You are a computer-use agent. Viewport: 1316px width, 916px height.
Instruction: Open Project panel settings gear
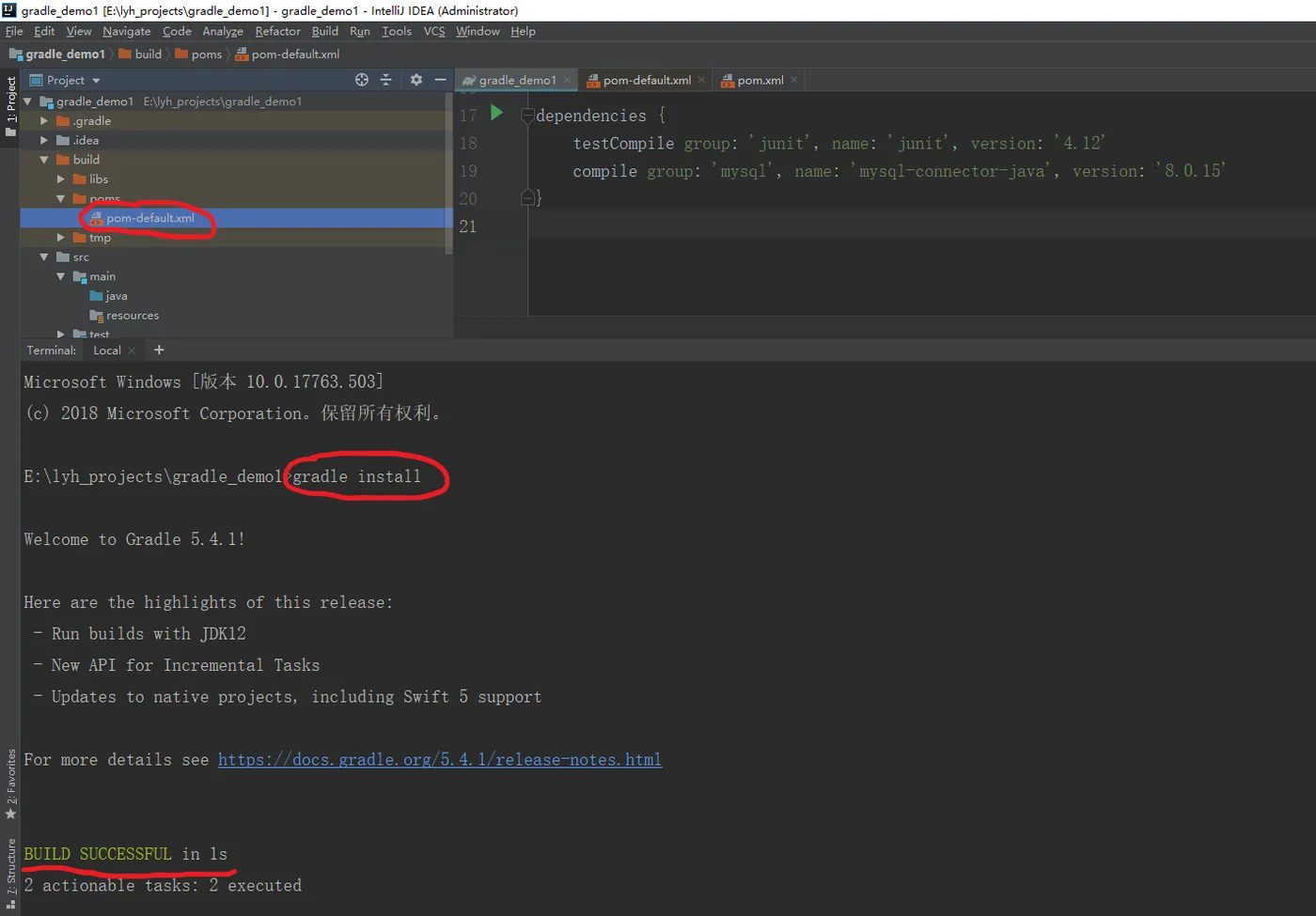pyautogui.click(x=416, y=80)
